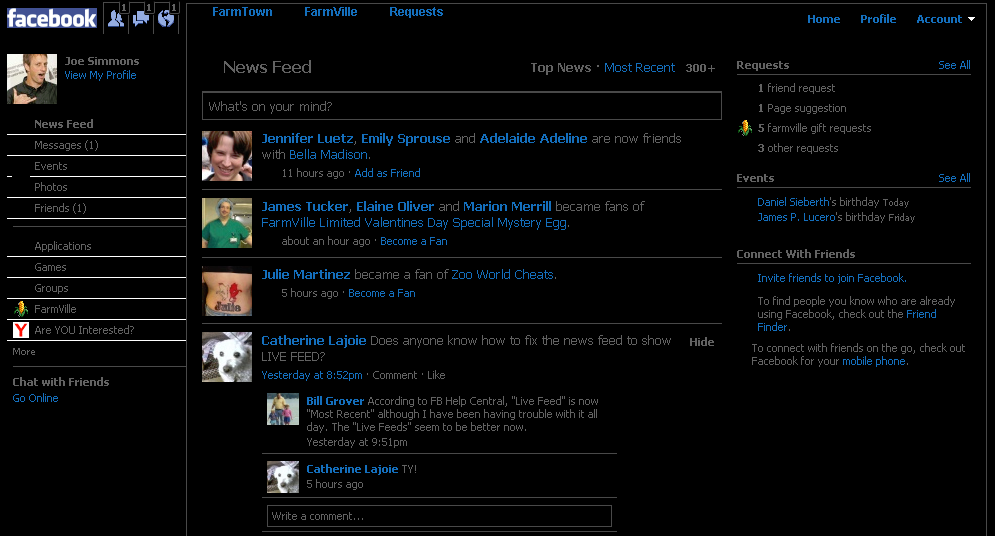Open Requests link in top bar
The height and width of the screenshot is (536, 995).
[x=416, y=11]
